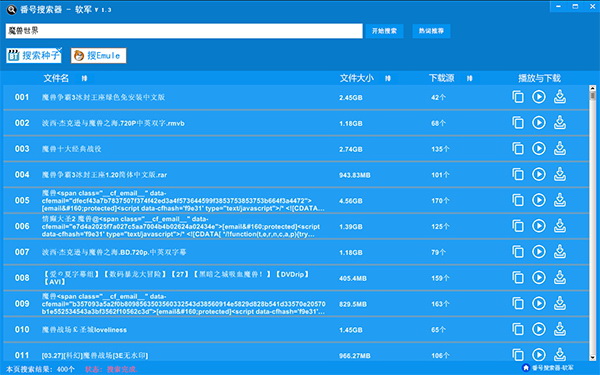Image resolution: width=600 pixels, height=375 pixels.
Task: Copy link for result row 009
Action: click(x=518, y=303)
